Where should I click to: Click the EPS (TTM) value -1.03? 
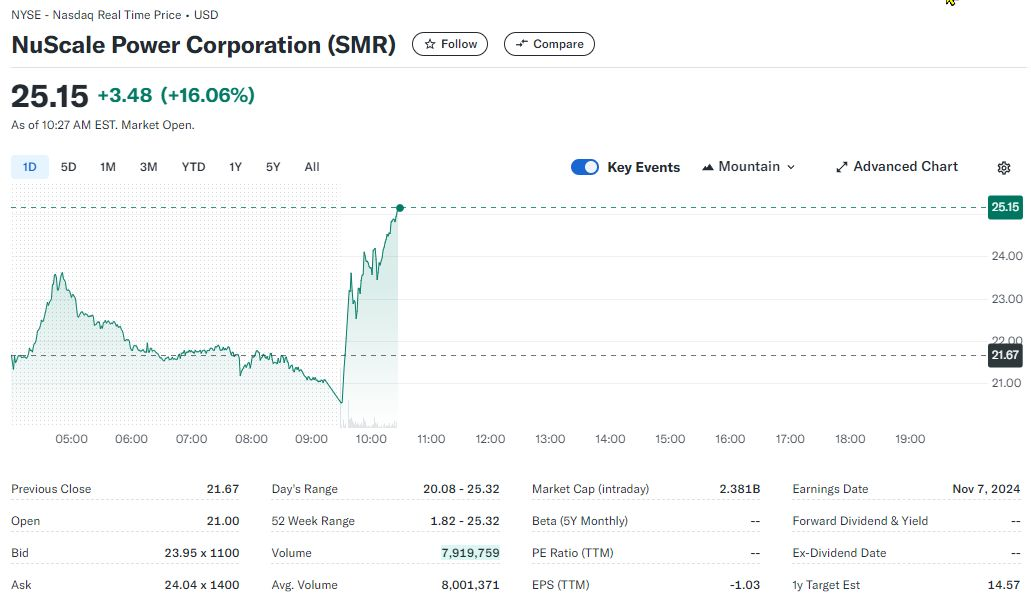744,585
